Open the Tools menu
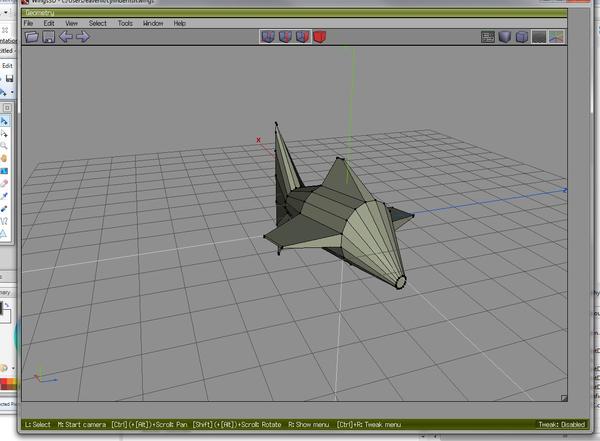The width and height of the screenshot is (600, 441). coord(125,23)
